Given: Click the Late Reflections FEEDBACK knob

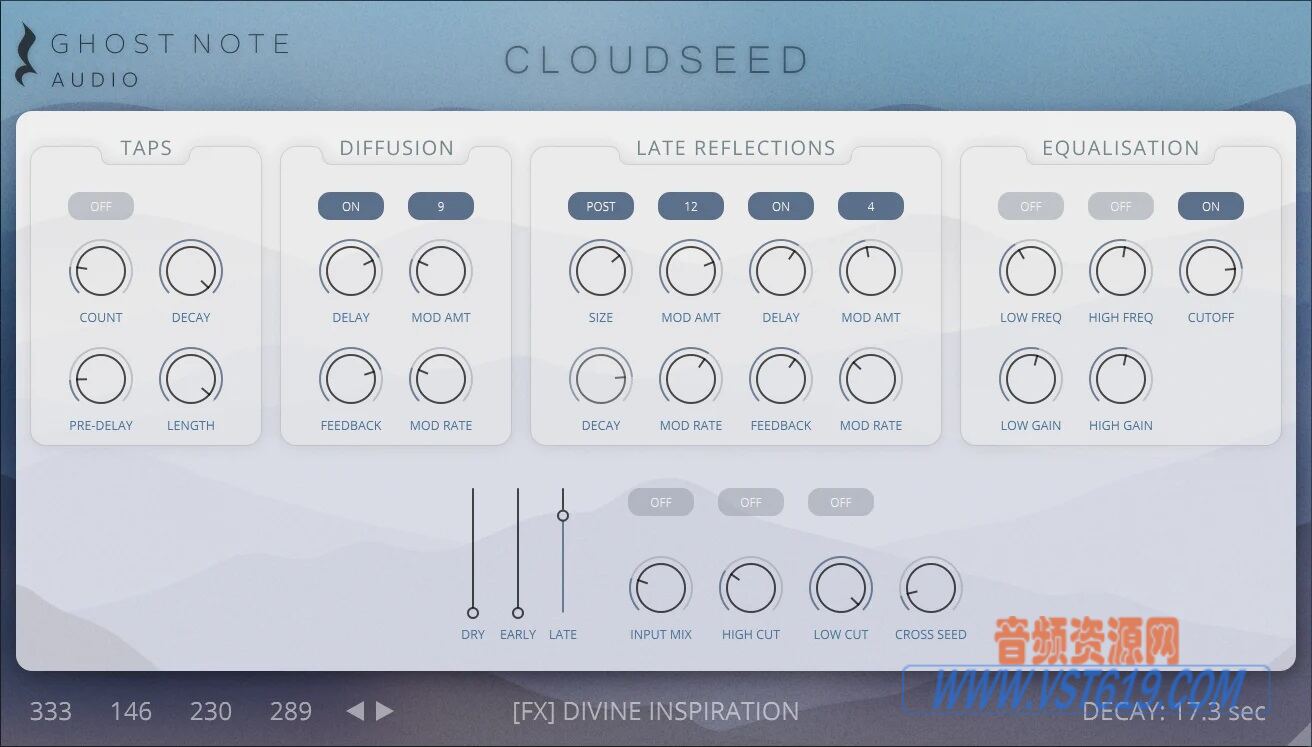Looking at the screenshot, I should [781, 379].
